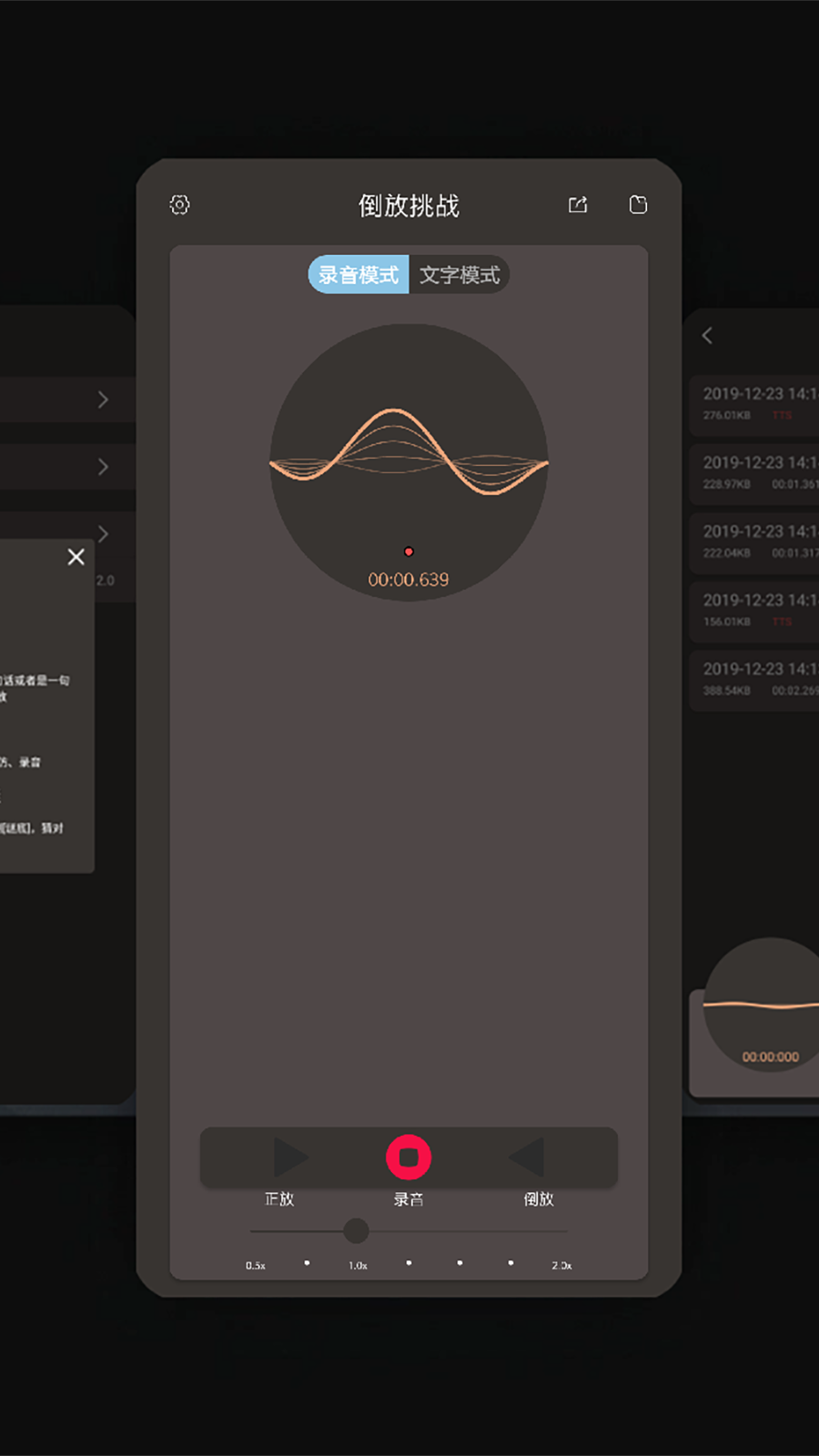Select the 388.54KB recording entry

point(755,679)
